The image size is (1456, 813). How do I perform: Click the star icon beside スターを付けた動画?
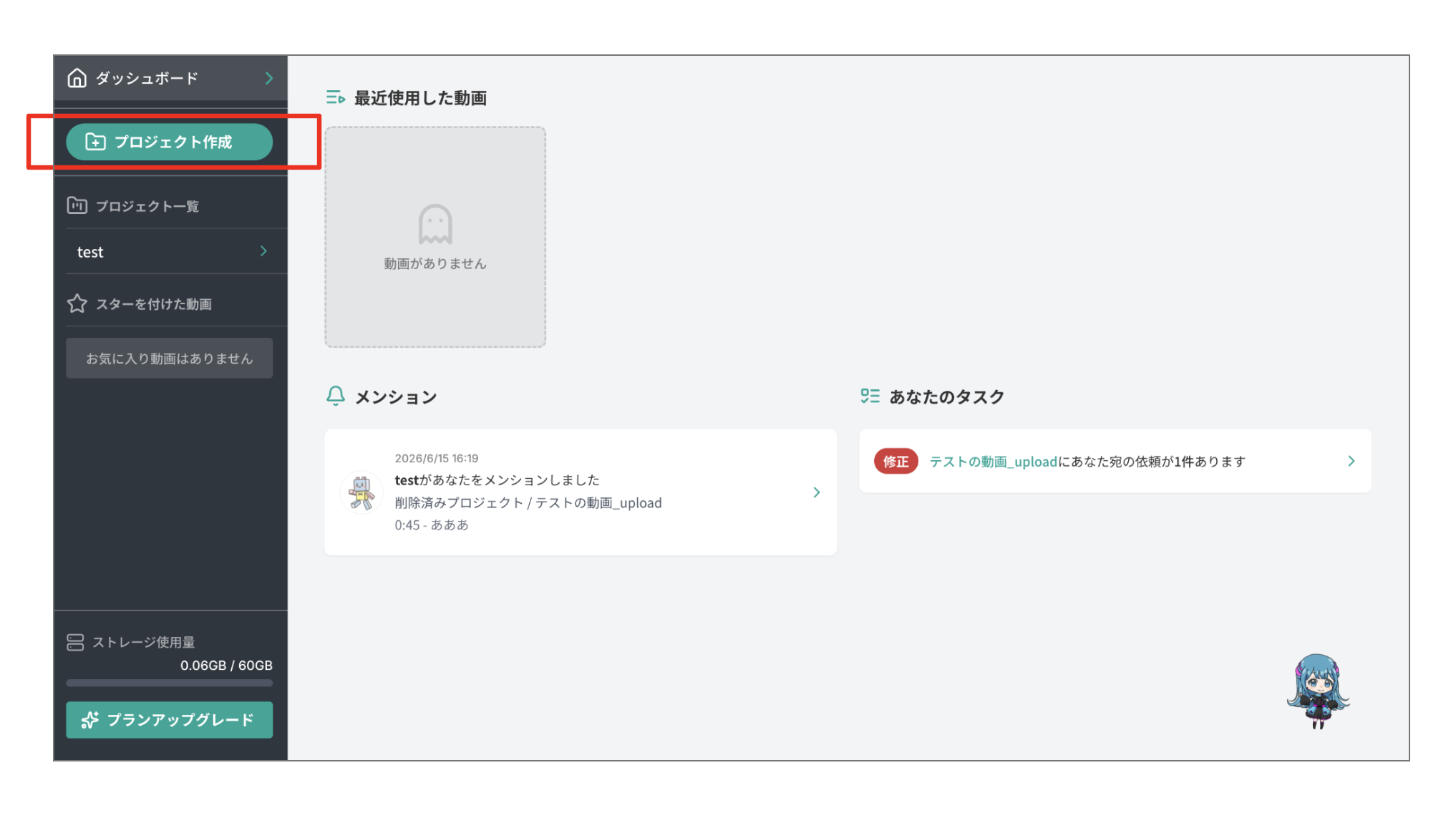77,304
